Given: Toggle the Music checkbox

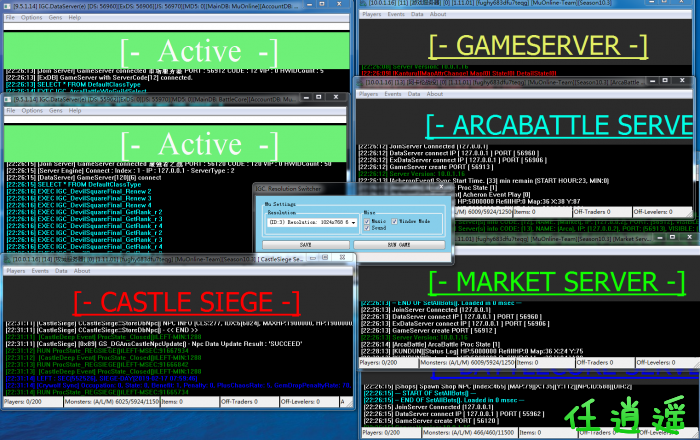Looking at the screenshot, I should 367,221.
